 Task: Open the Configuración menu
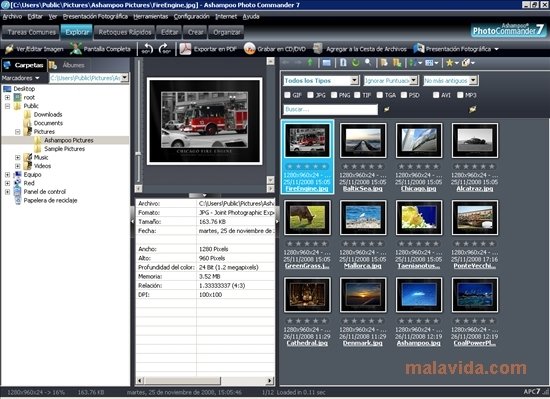click(x=192, y=16)
